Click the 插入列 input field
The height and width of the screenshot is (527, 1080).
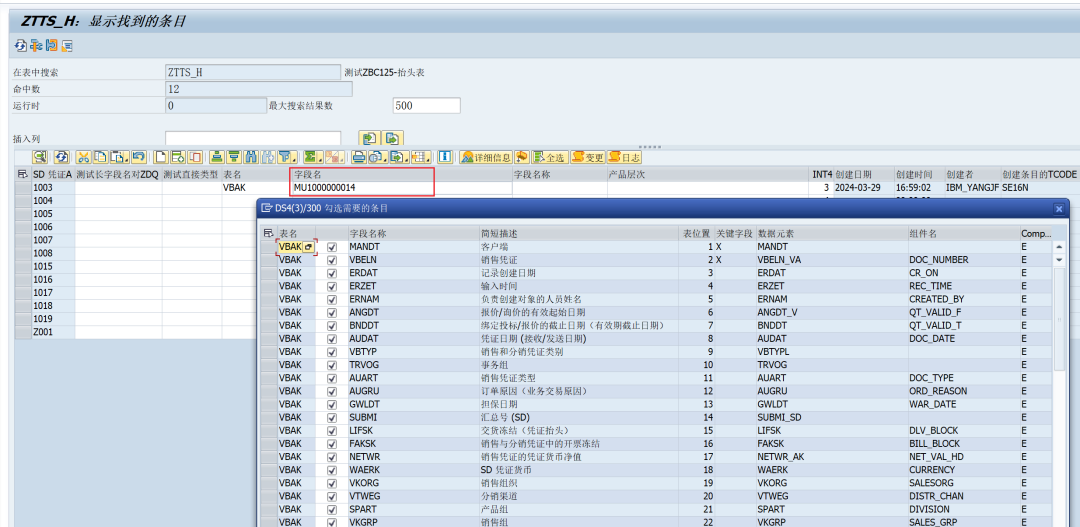[x=253, y=138]
